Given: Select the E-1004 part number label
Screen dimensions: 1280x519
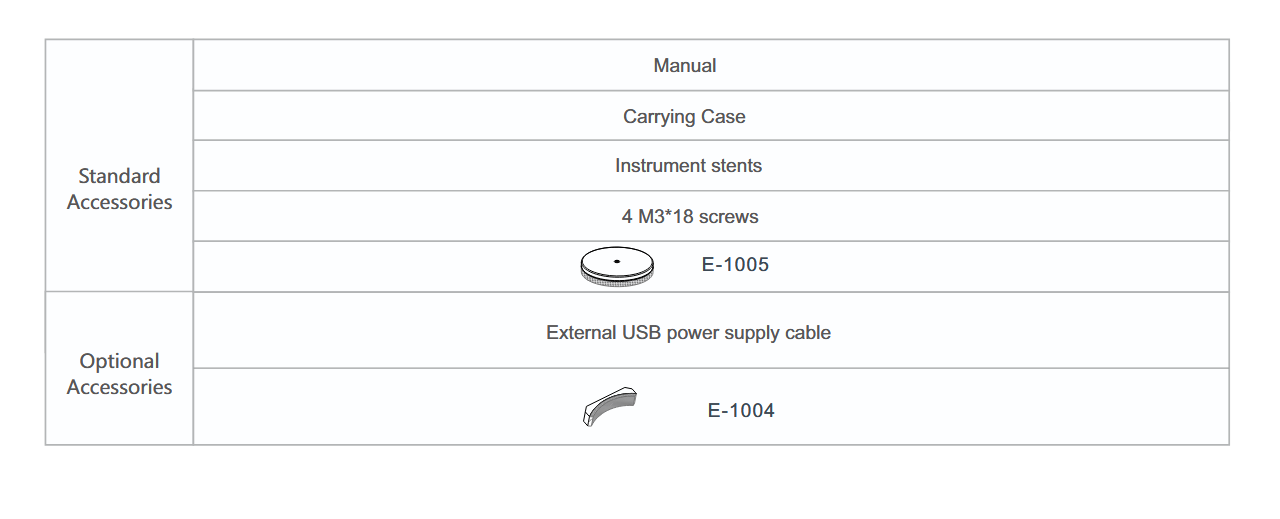Looking at the screenshot, I should coord(741,410).
